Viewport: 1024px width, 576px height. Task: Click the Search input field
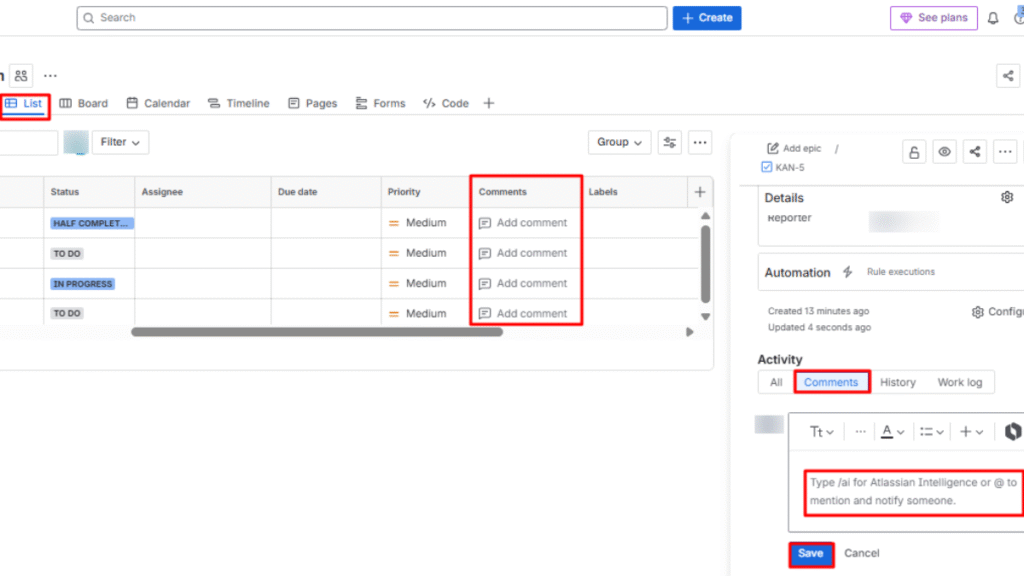pos(372,18)
